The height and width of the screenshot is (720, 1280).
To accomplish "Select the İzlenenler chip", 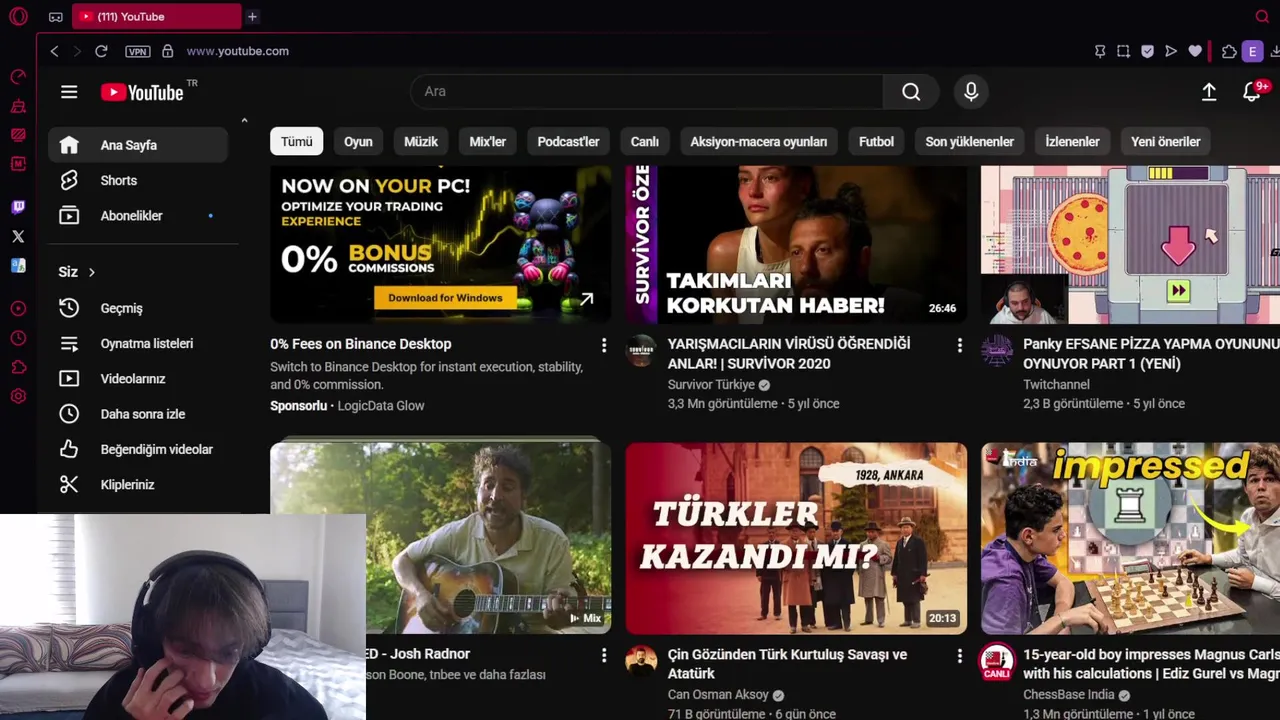I will coord(1072,142).
